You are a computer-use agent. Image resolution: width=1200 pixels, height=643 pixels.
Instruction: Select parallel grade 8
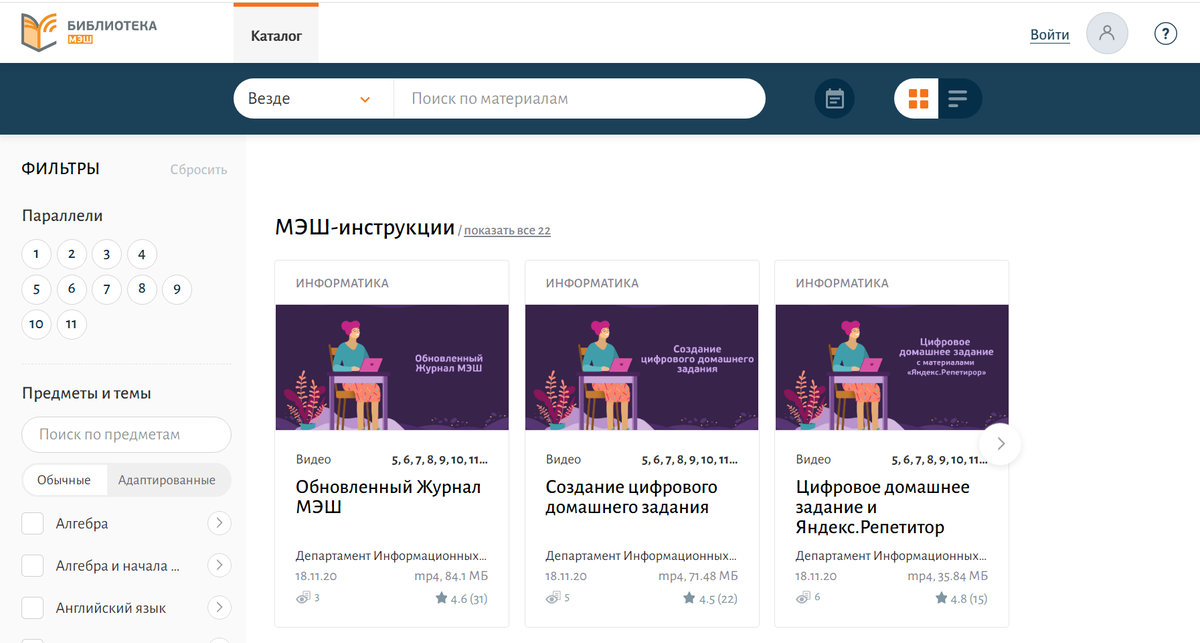[142, 289]
